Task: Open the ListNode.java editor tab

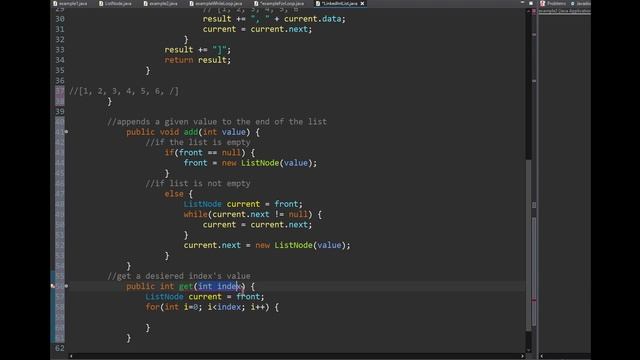Action: point(115,3)
